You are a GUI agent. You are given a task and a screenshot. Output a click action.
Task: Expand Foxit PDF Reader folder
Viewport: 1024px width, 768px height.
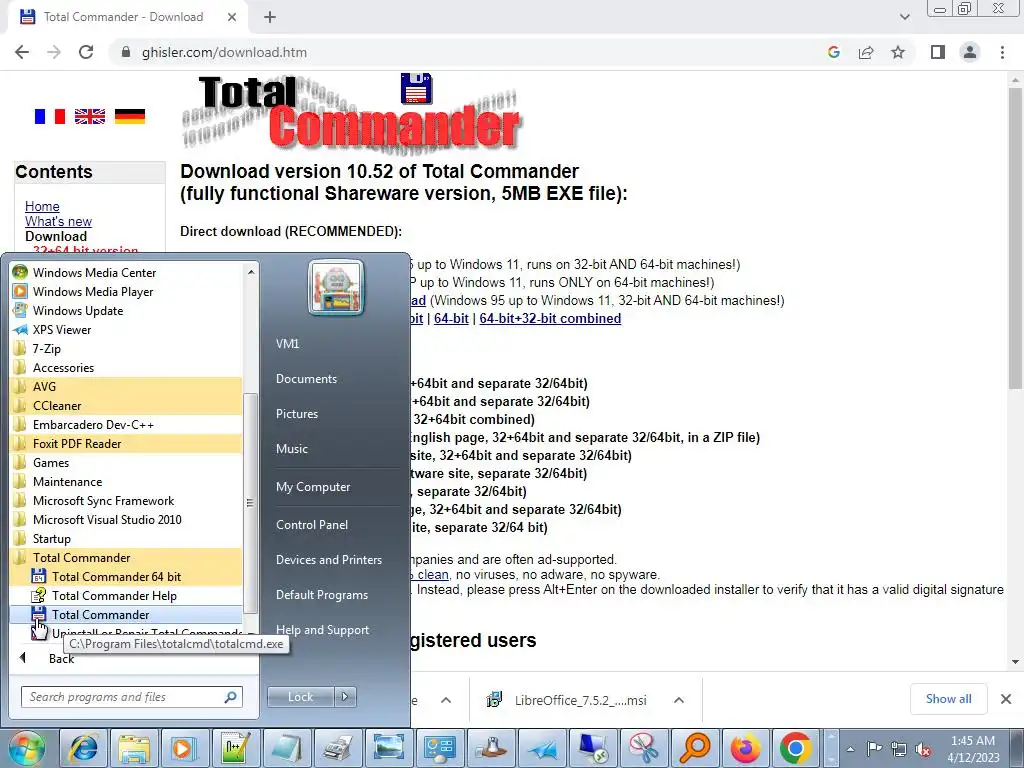pos(125,443)
